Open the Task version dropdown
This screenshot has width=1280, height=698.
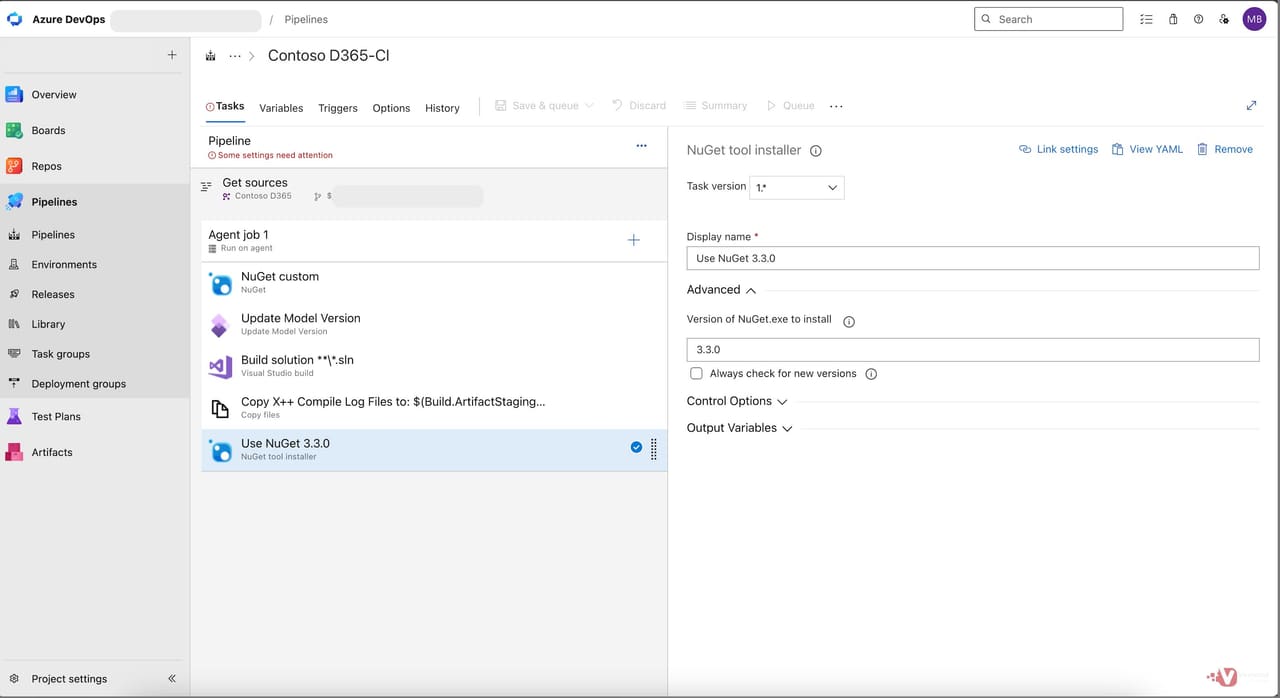point(797,187)
